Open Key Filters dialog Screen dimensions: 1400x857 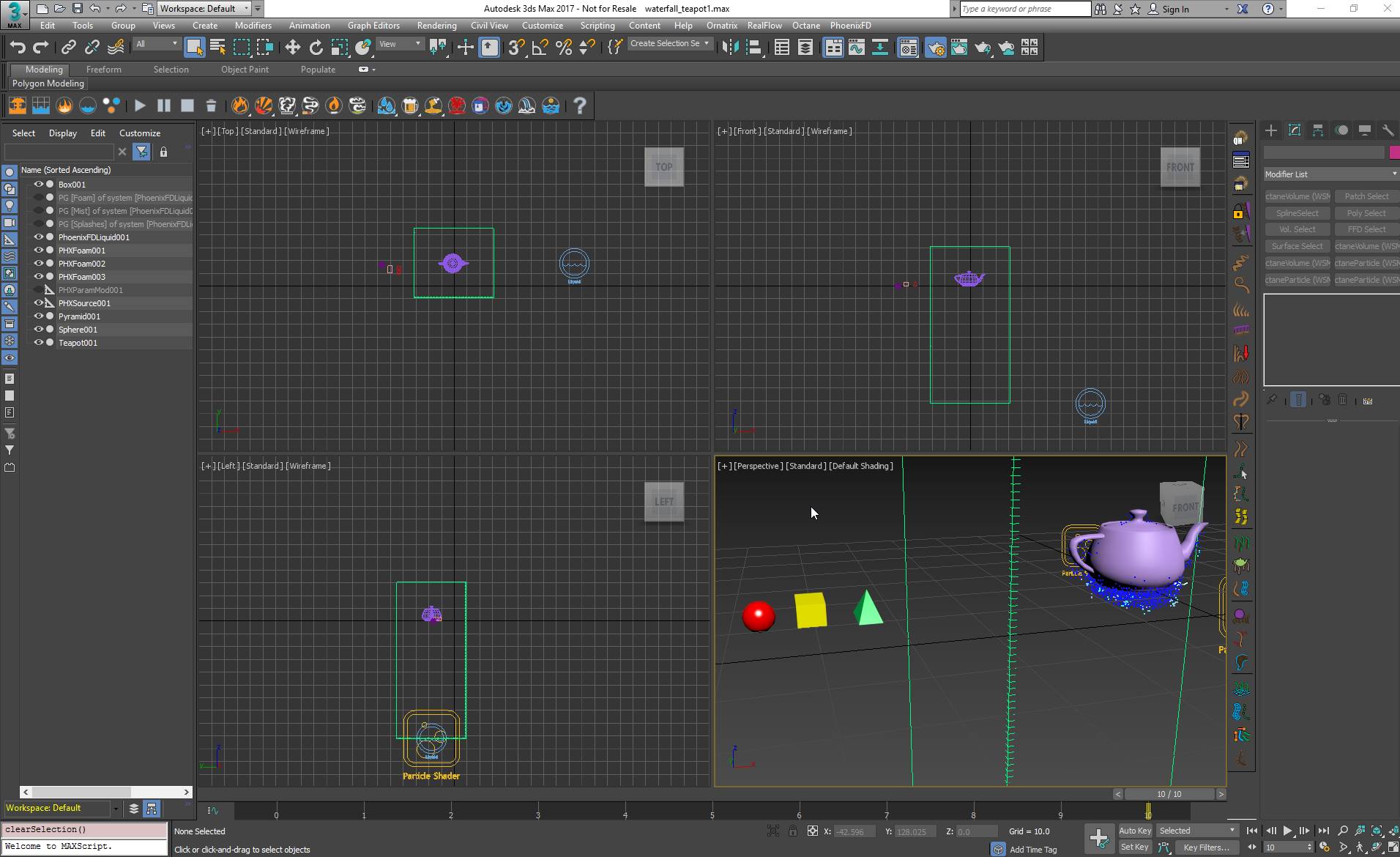(1206, 847)
